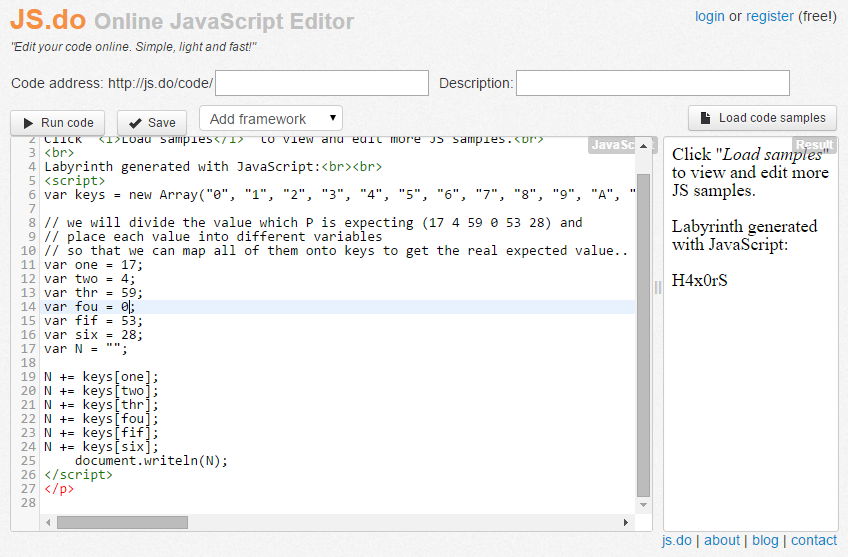The width and height of the screenshot is (848, 557).
Task: Click Load code samples button
Action: [x=763, y=118]
